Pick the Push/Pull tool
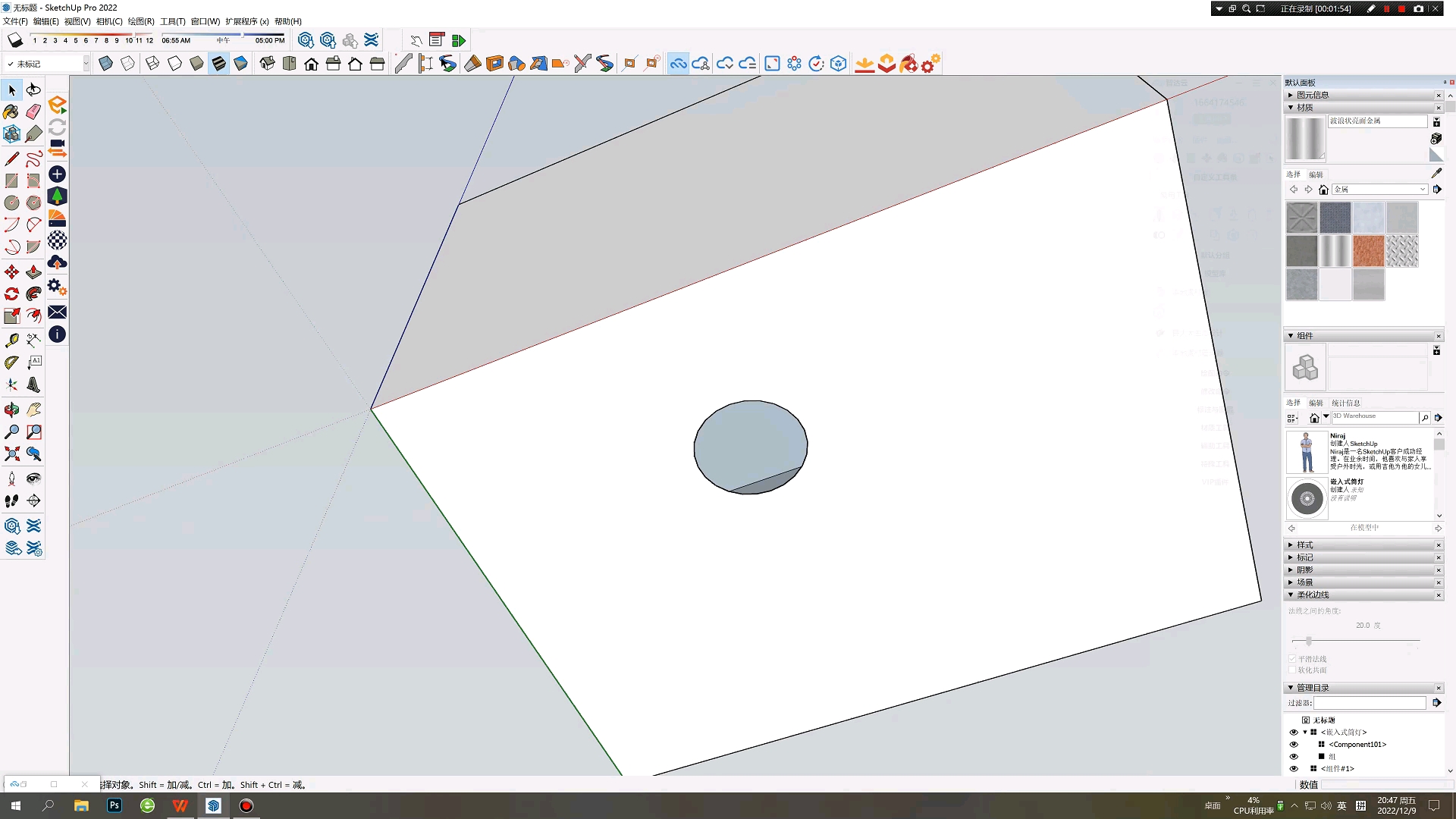 pyautogui.click(x=33, y=272)
